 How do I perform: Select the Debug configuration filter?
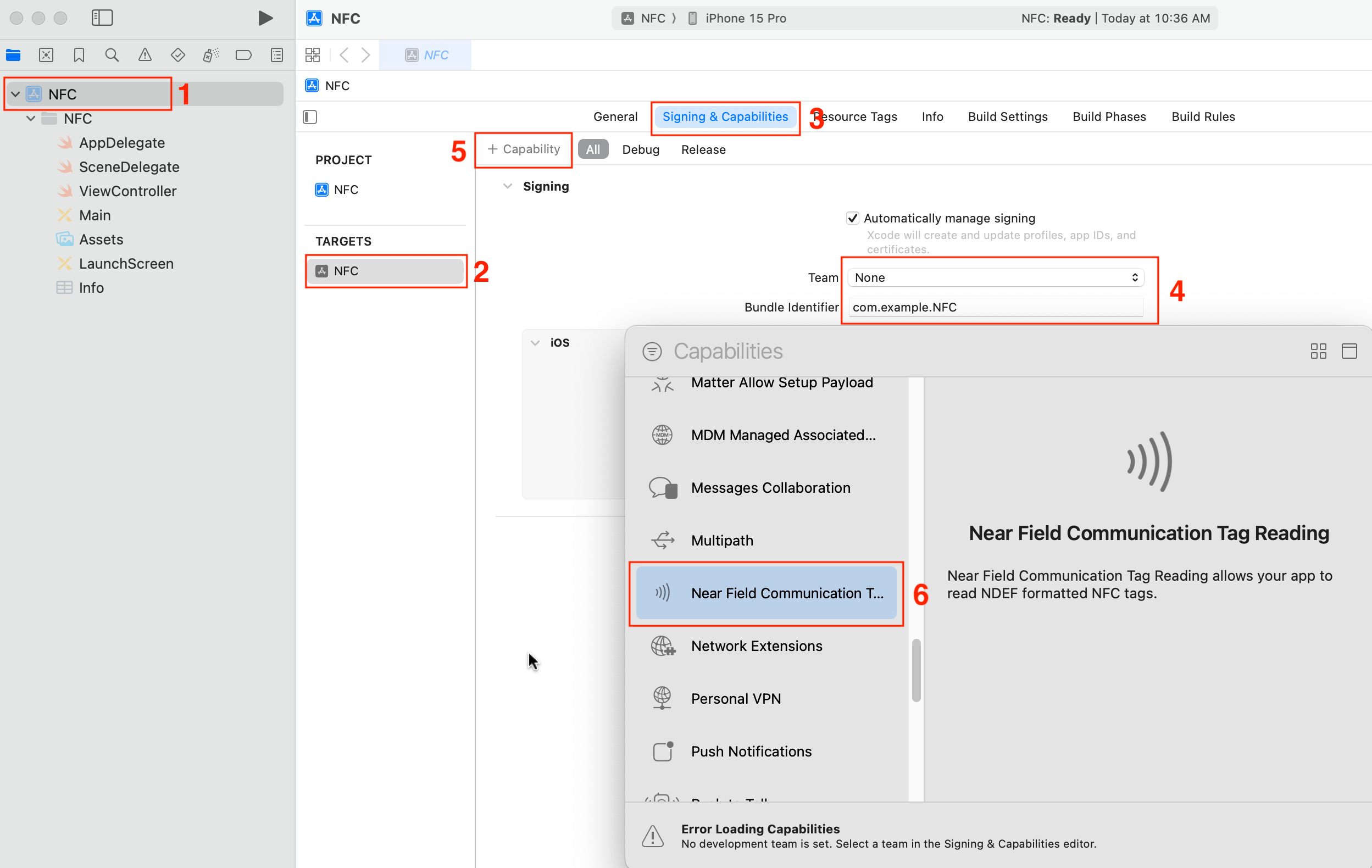(x=641, y=149)
